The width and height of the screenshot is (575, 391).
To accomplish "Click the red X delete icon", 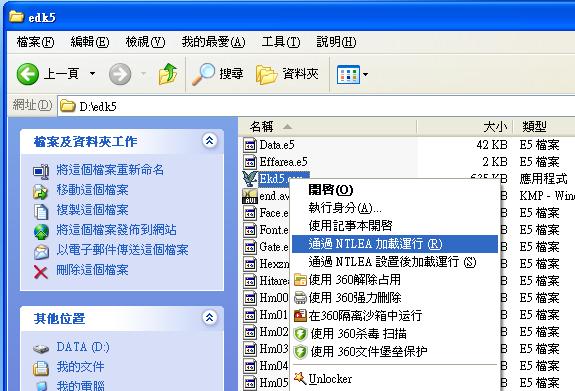I will [41, 272].
